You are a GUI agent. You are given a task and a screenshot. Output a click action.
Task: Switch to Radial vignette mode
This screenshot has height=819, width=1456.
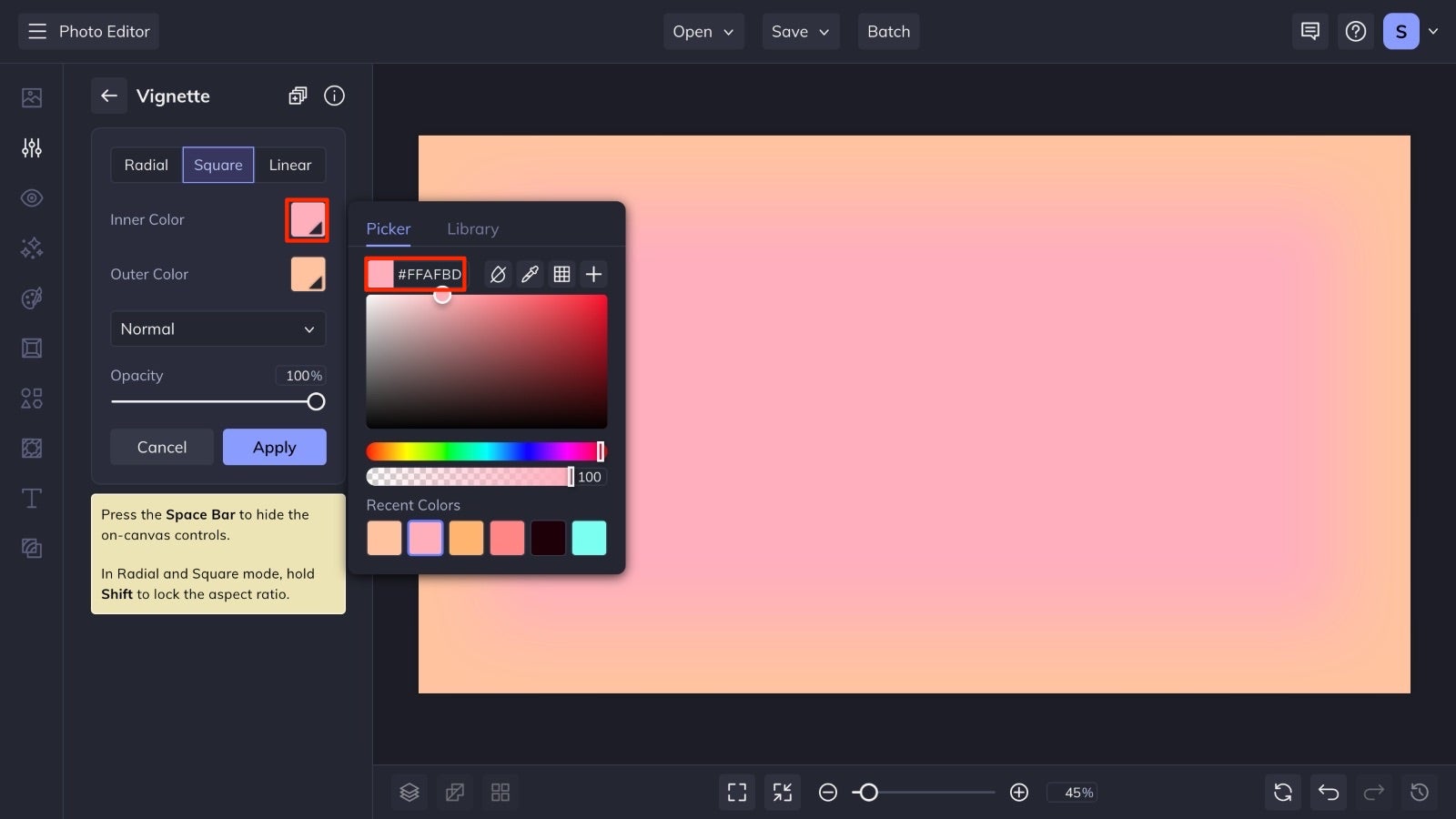(x=146, y=165)
